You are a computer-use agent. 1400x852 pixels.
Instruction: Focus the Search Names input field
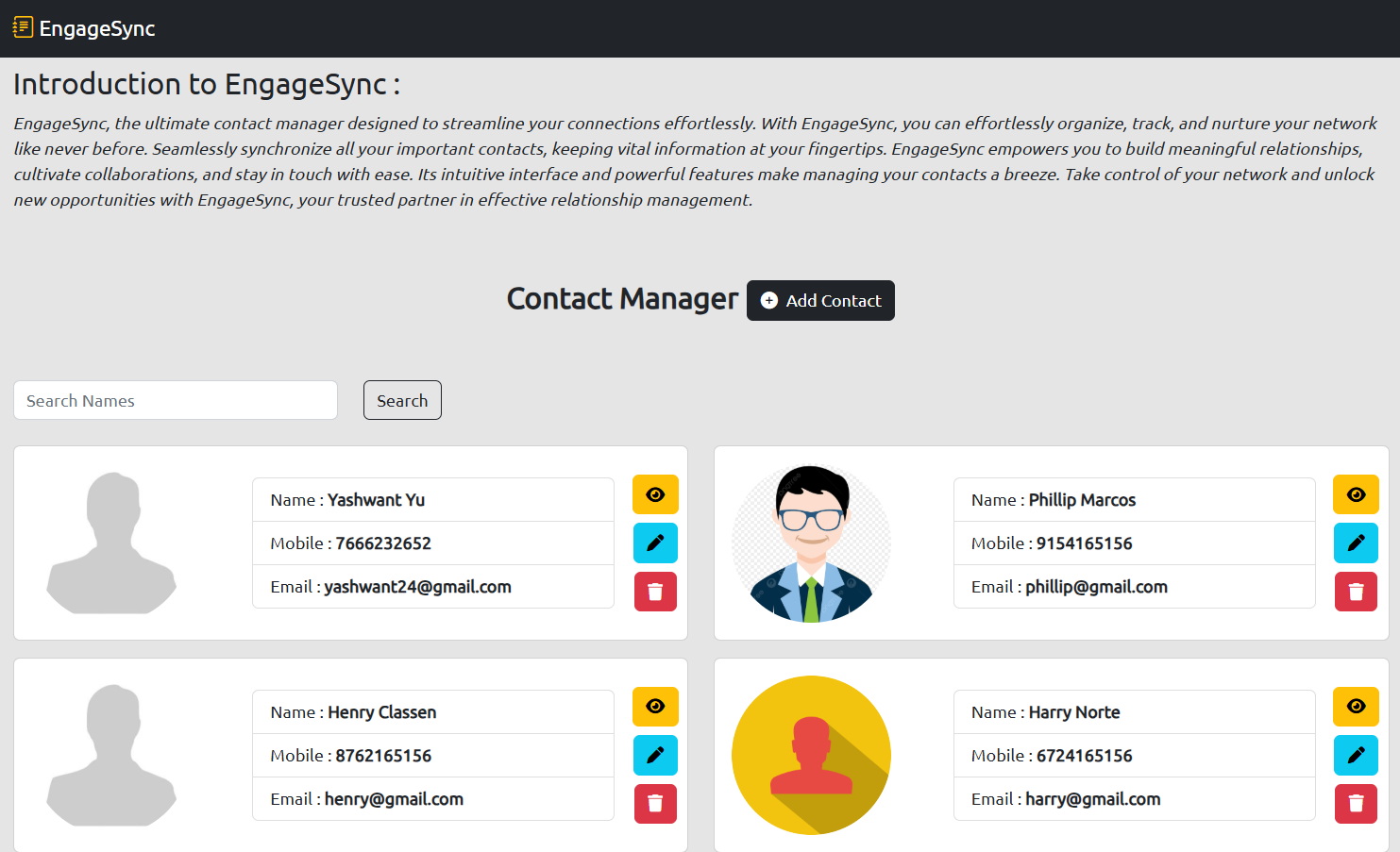pos(176,400)
